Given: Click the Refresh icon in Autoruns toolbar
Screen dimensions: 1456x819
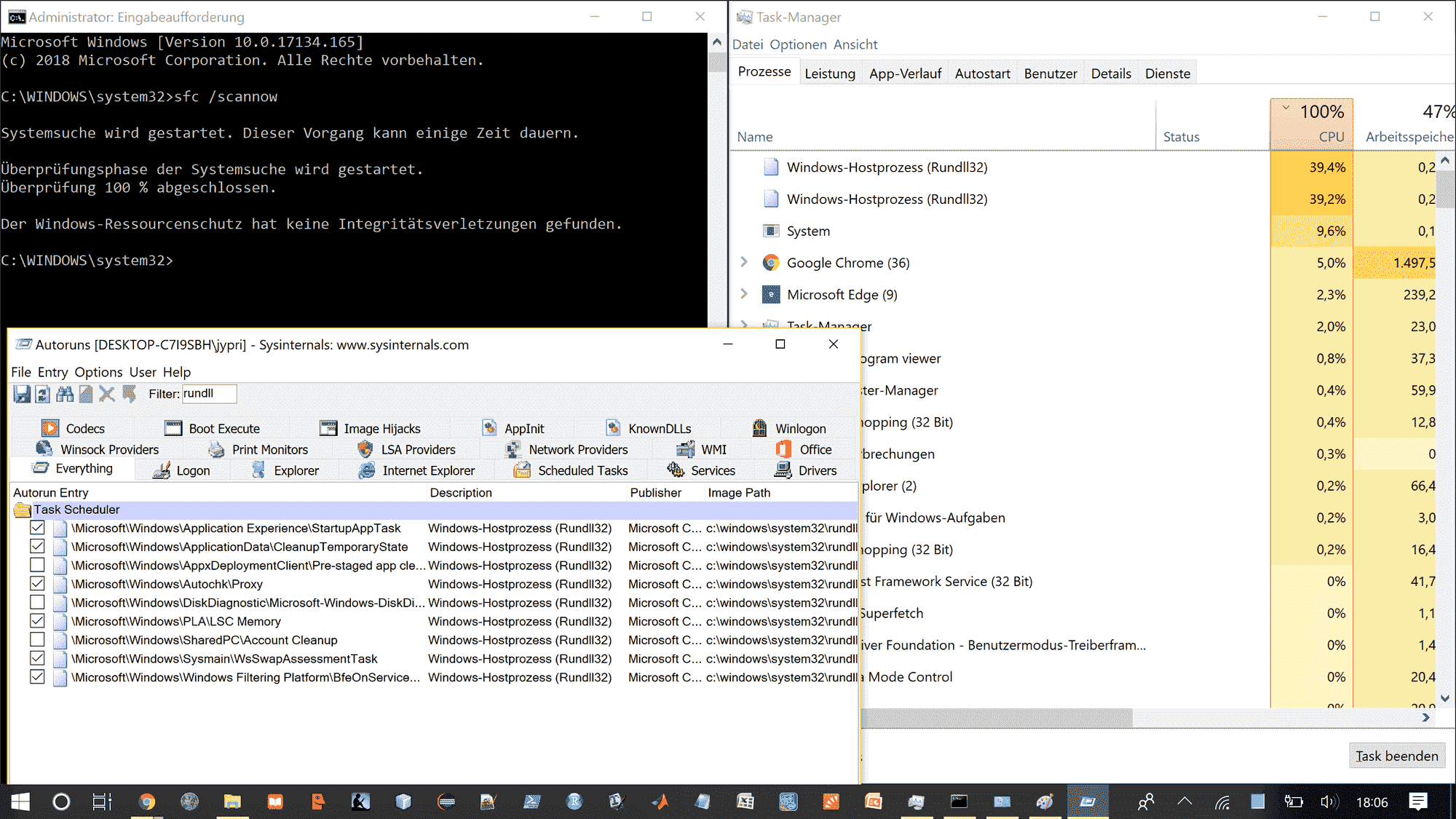Looking at the screenshot, I should 43,394.
